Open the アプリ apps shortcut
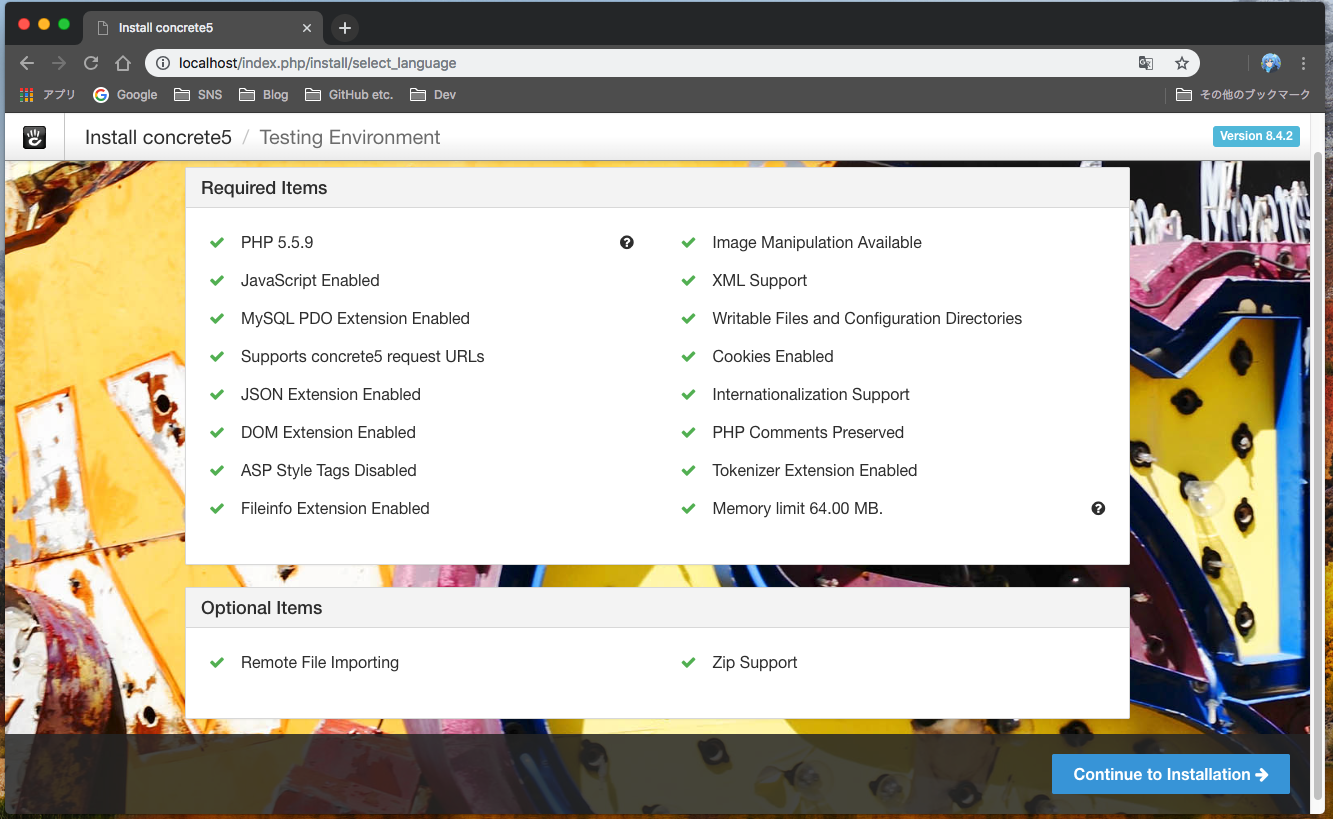The image size is (1333, 819). pos(48,94)
